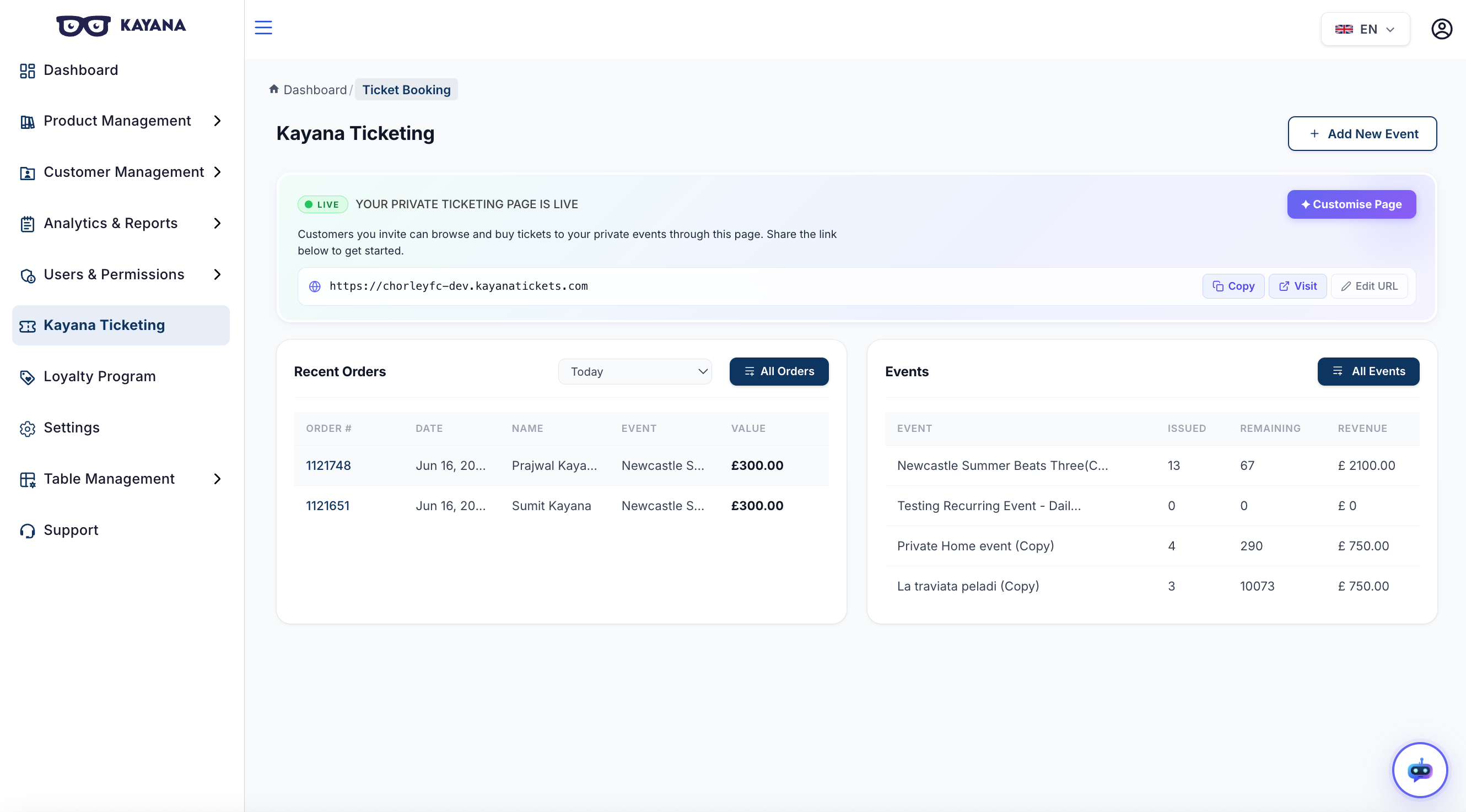Open the user profile avatar icon

tap(1442, 29)
